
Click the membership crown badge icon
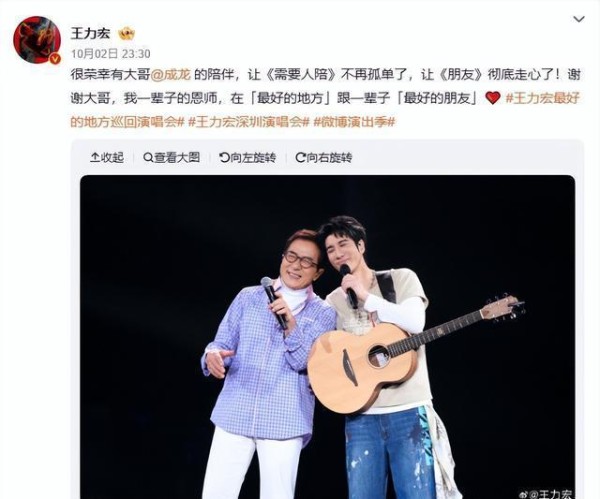point(126,34)
